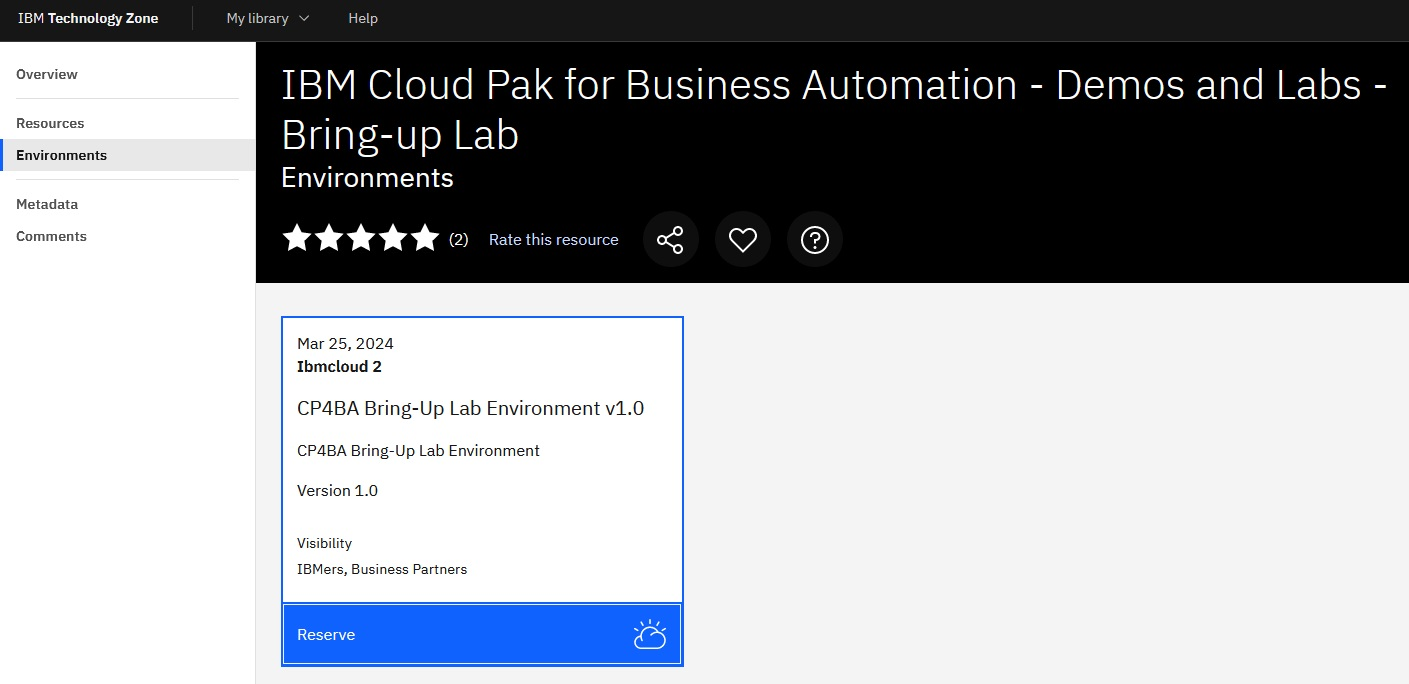Click the Version 1.0 text

(337, 490)
